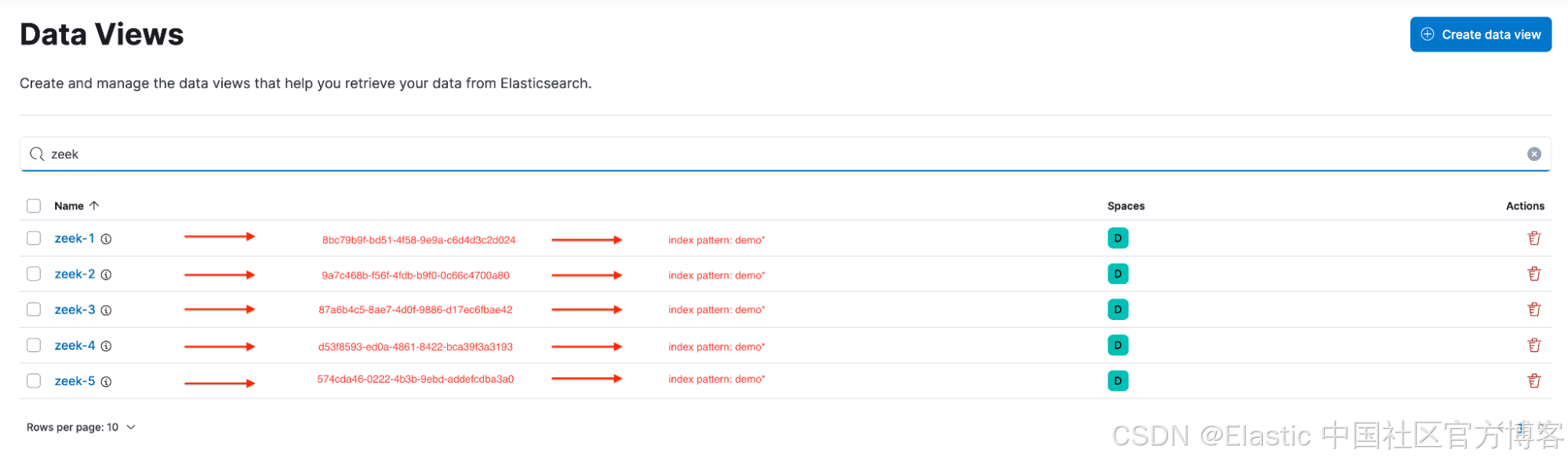This screenshot has height=462, width=1568.
Task: Tick the checkbox for zeek-2
Action: click(x=34, y=274)
